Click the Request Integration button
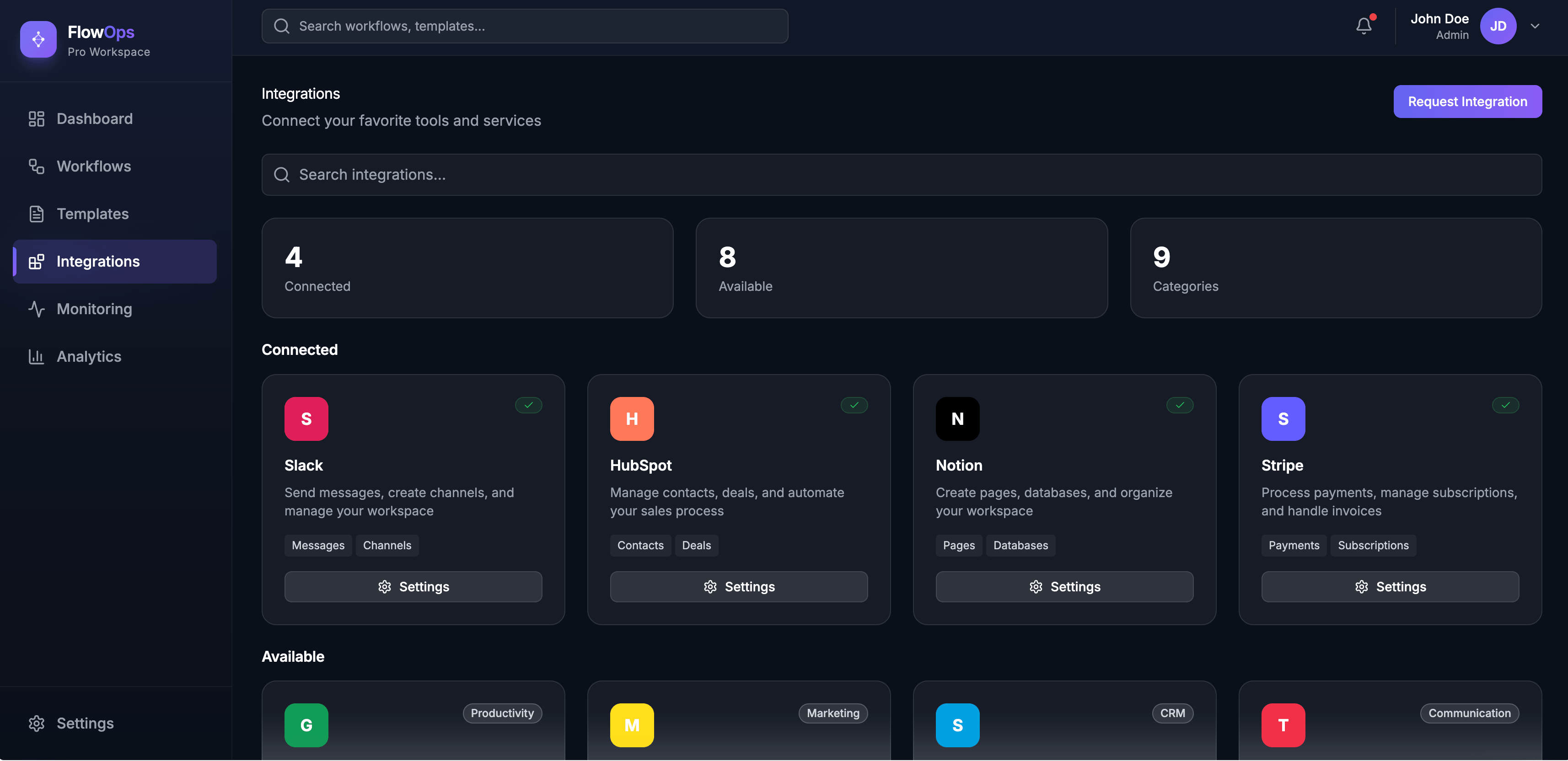Viewport: 1568px width, 761px height. point(1467,101)
